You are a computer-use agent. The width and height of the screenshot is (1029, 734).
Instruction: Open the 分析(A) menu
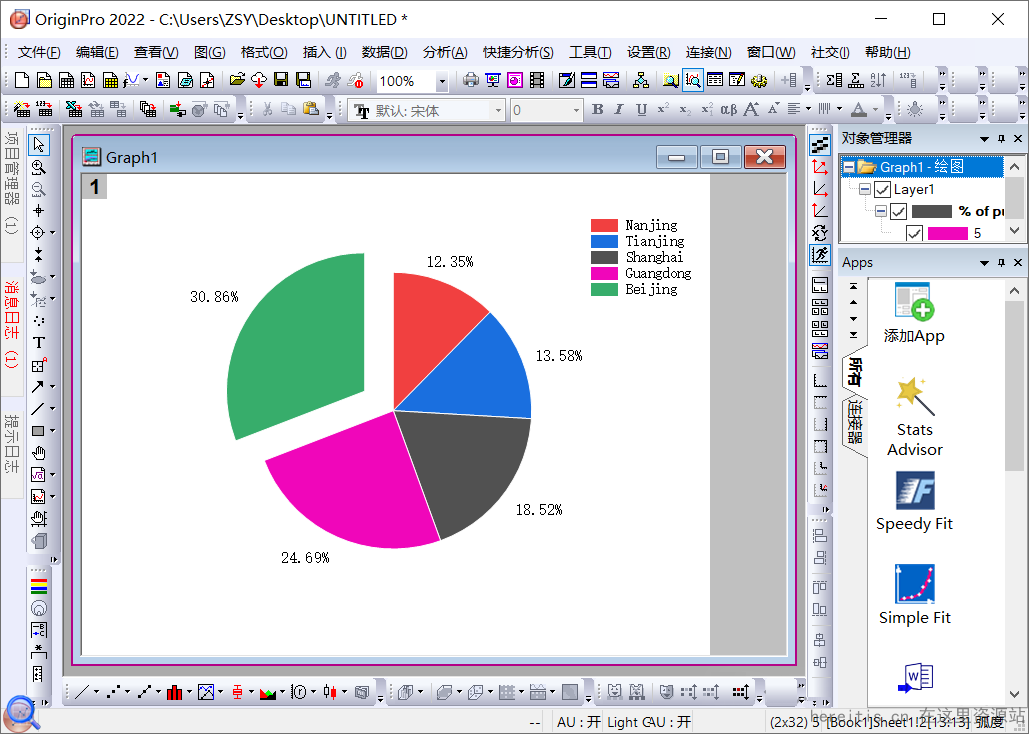click(x=445, y=53)
